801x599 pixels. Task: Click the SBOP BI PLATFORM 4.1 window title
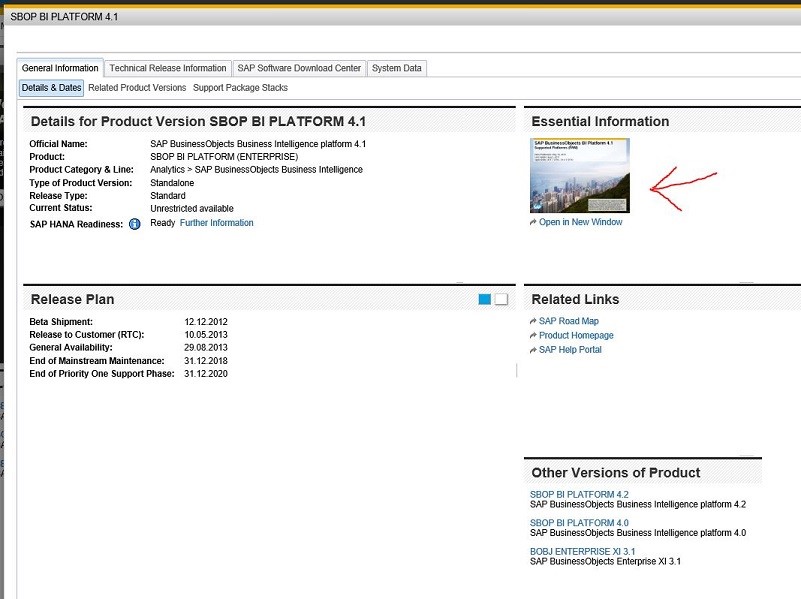point(64,16)
